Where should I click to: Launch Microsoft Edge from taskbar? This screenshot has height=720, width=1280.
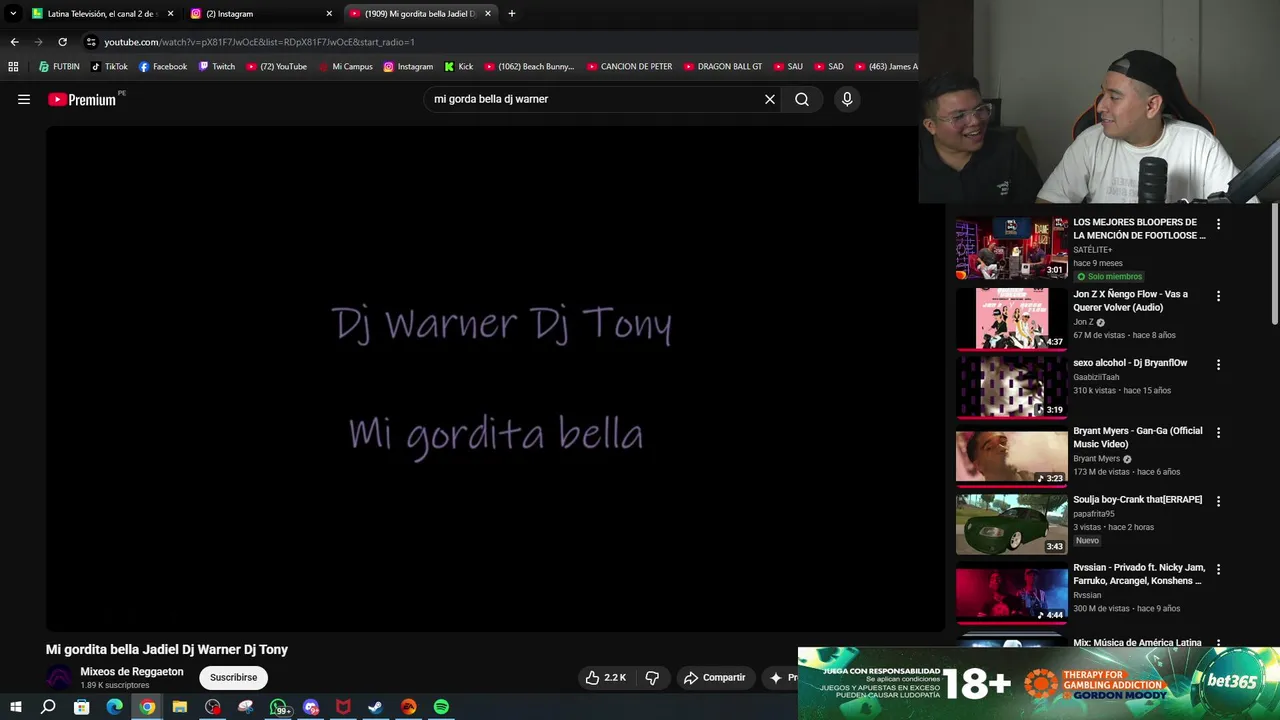pos(114,707)
